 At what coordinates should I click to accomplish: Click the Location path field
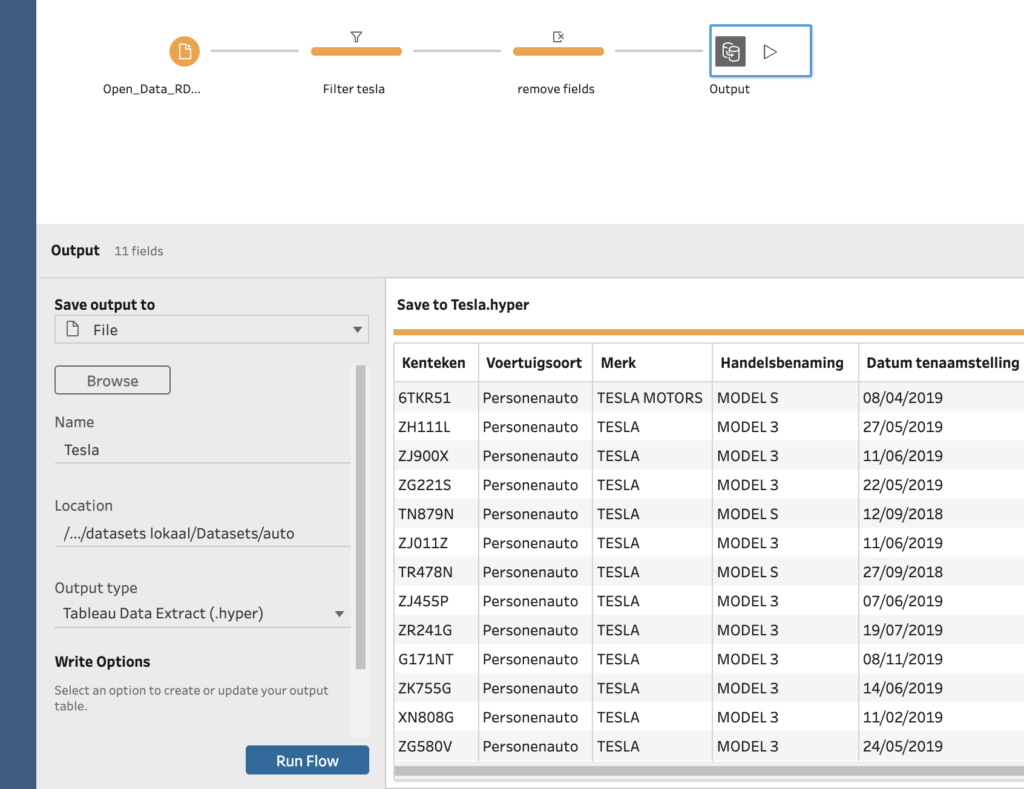point(202,533)
